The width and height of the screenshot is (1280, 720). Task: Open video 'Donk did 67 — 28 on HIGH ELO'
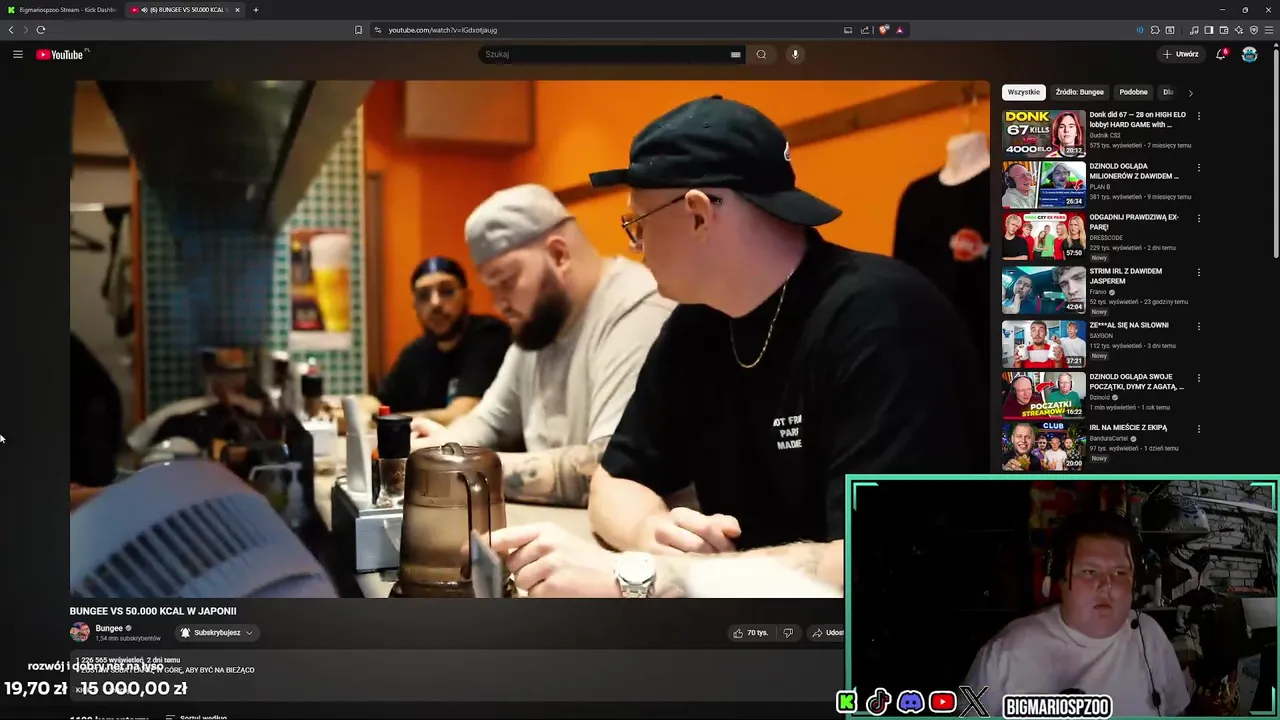tap(1138, 120)
